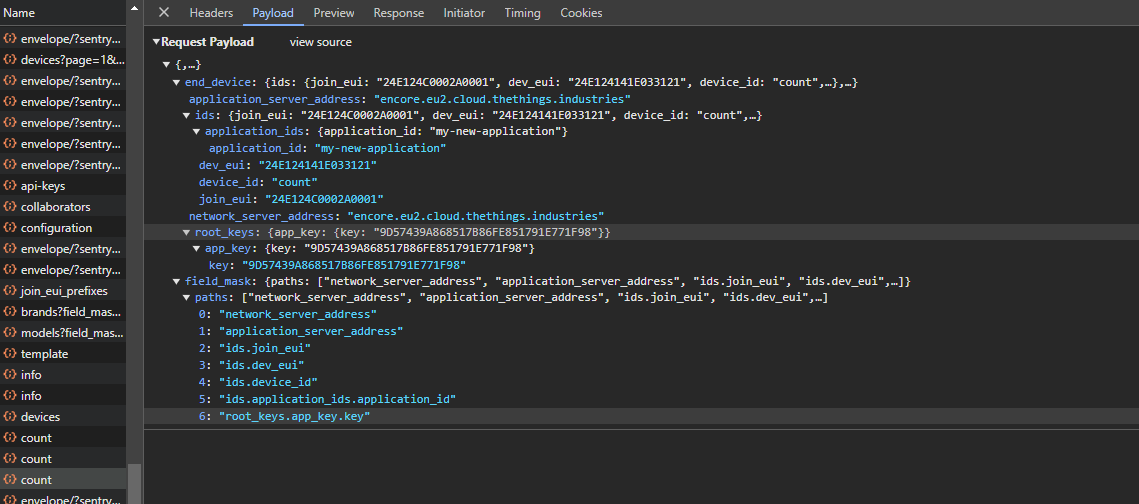Image resolution: width=1139 pixels, height=504 pixels.
Task: Click the JSON icon beside brands?field_mas request
Action: (10, 312)
